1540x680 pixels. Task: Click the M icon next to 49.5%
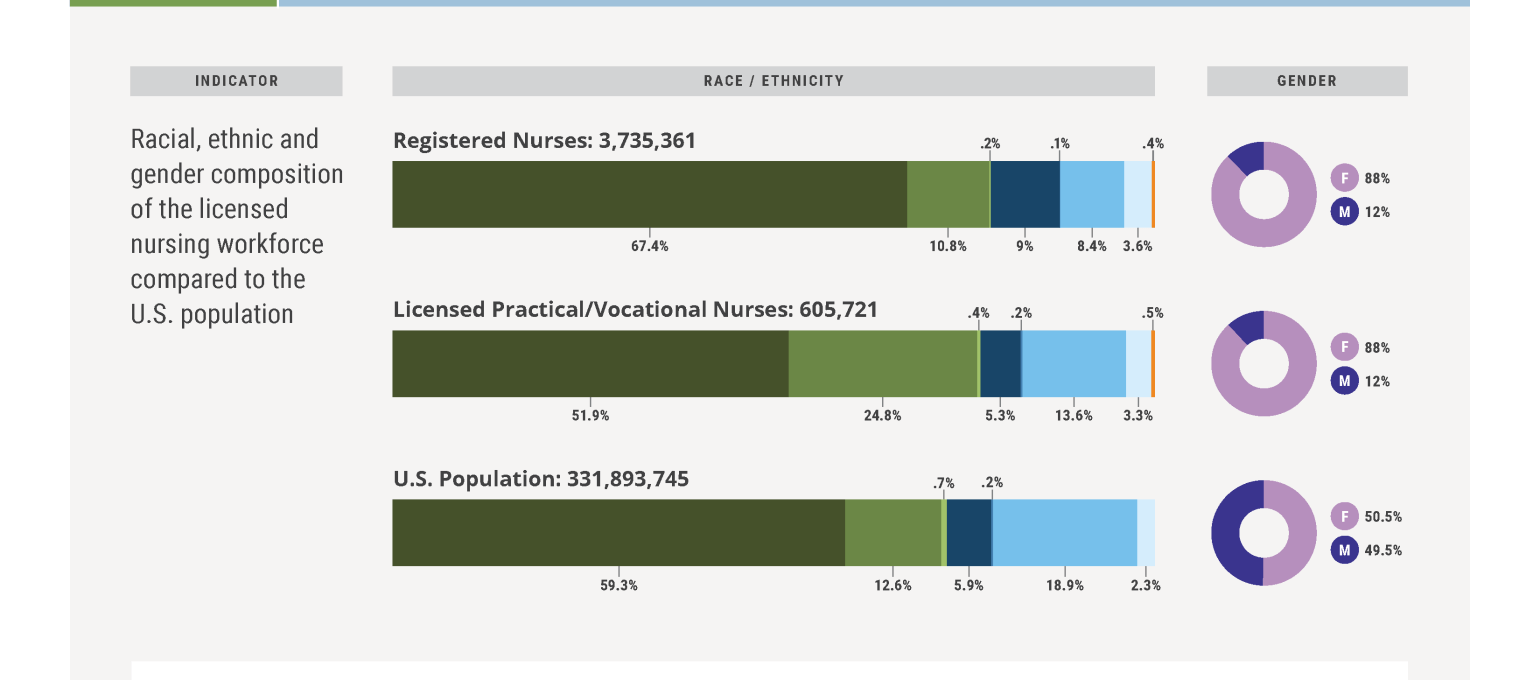pyautogui.click(x=1345, y=550)
